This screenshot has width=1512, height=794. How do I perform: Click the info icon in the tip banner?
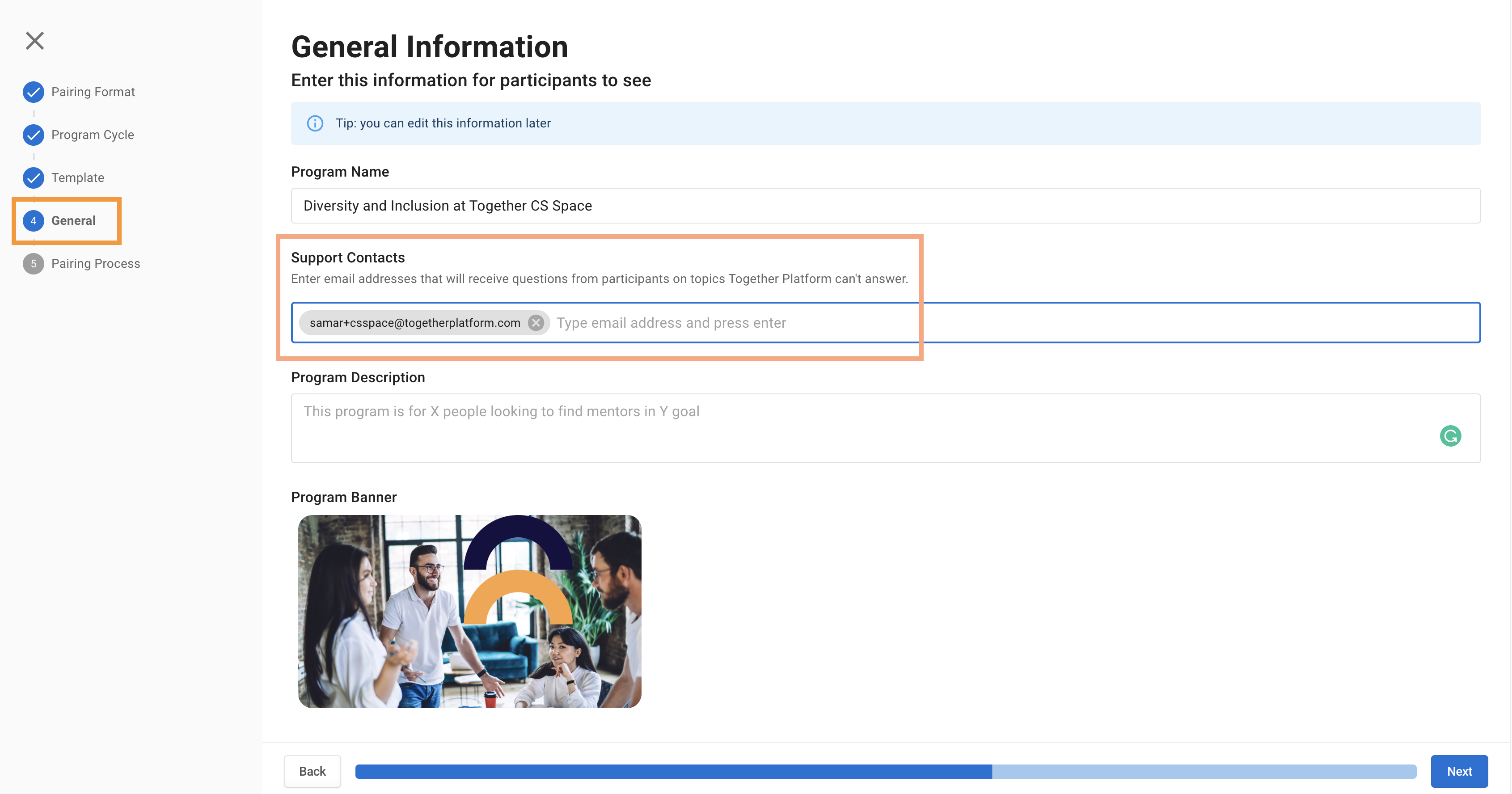[315, 123]
